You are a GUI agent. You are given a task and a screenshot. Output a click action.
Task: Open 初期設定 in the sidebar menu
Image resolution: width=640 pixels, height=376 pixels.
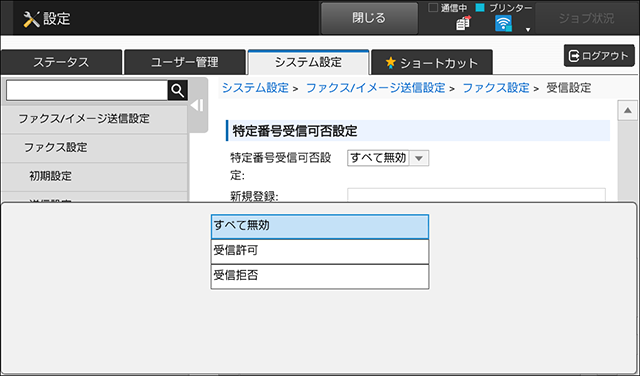coord(94,176)
